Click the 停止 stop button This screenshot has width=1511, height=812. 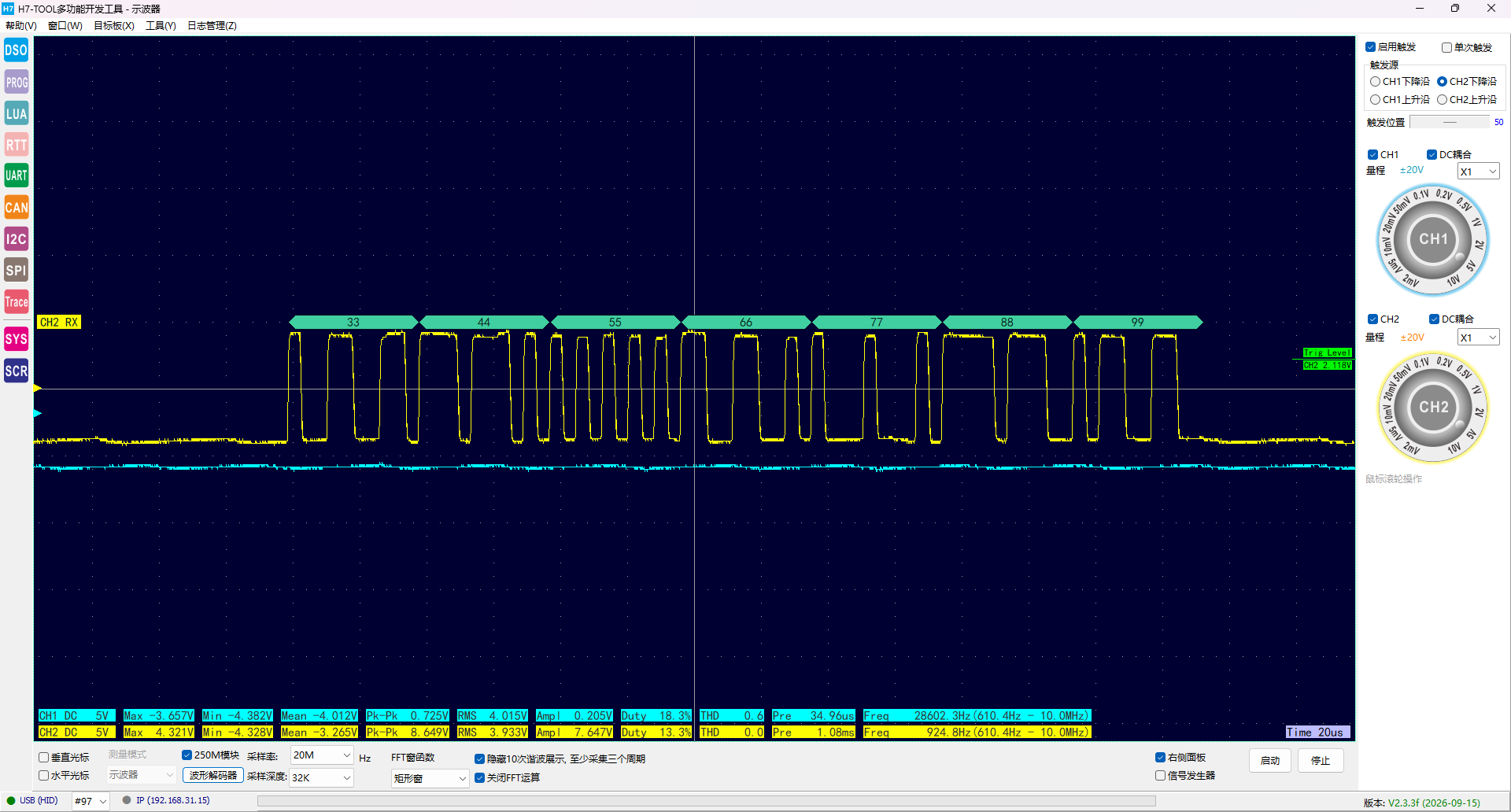pyautogui.click(x=1321, y=761)
